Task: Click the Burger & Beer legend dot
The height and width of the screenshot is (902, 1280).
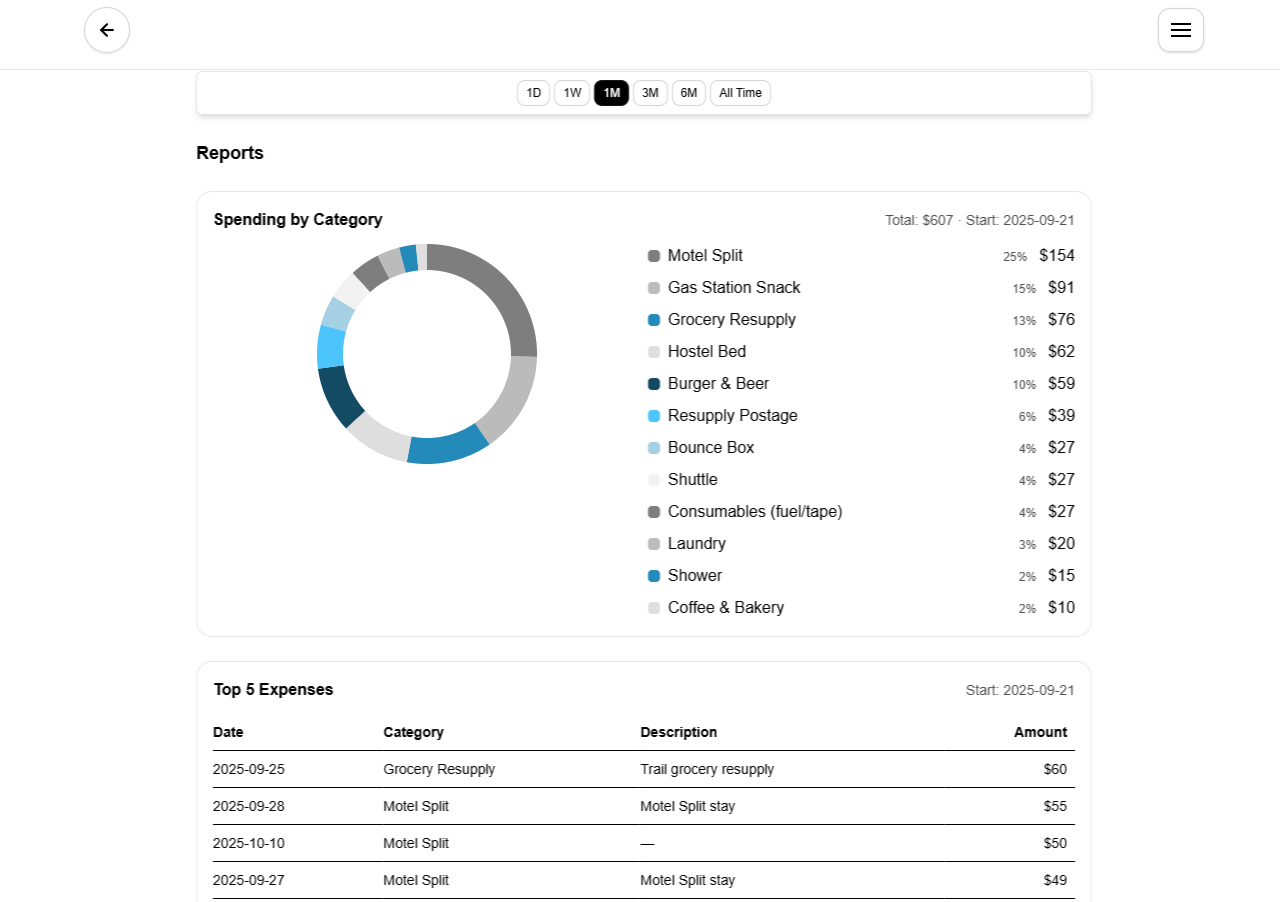Action: 654,384
